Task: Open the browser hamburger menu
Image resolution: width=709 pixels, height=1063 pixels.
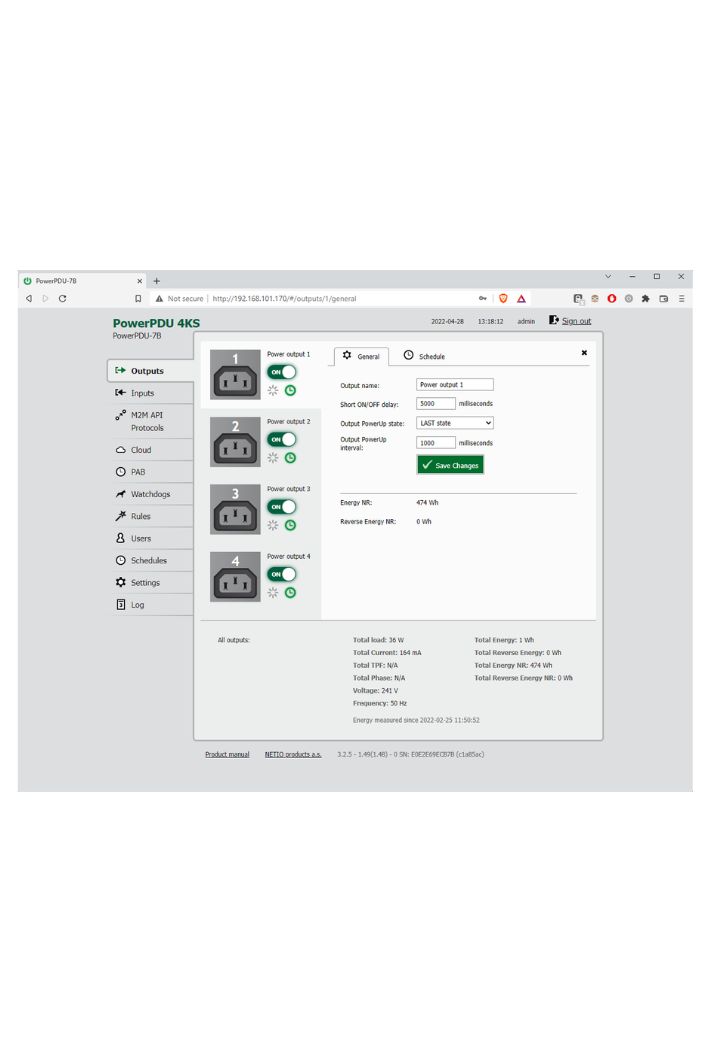Action: pos(681,298)
